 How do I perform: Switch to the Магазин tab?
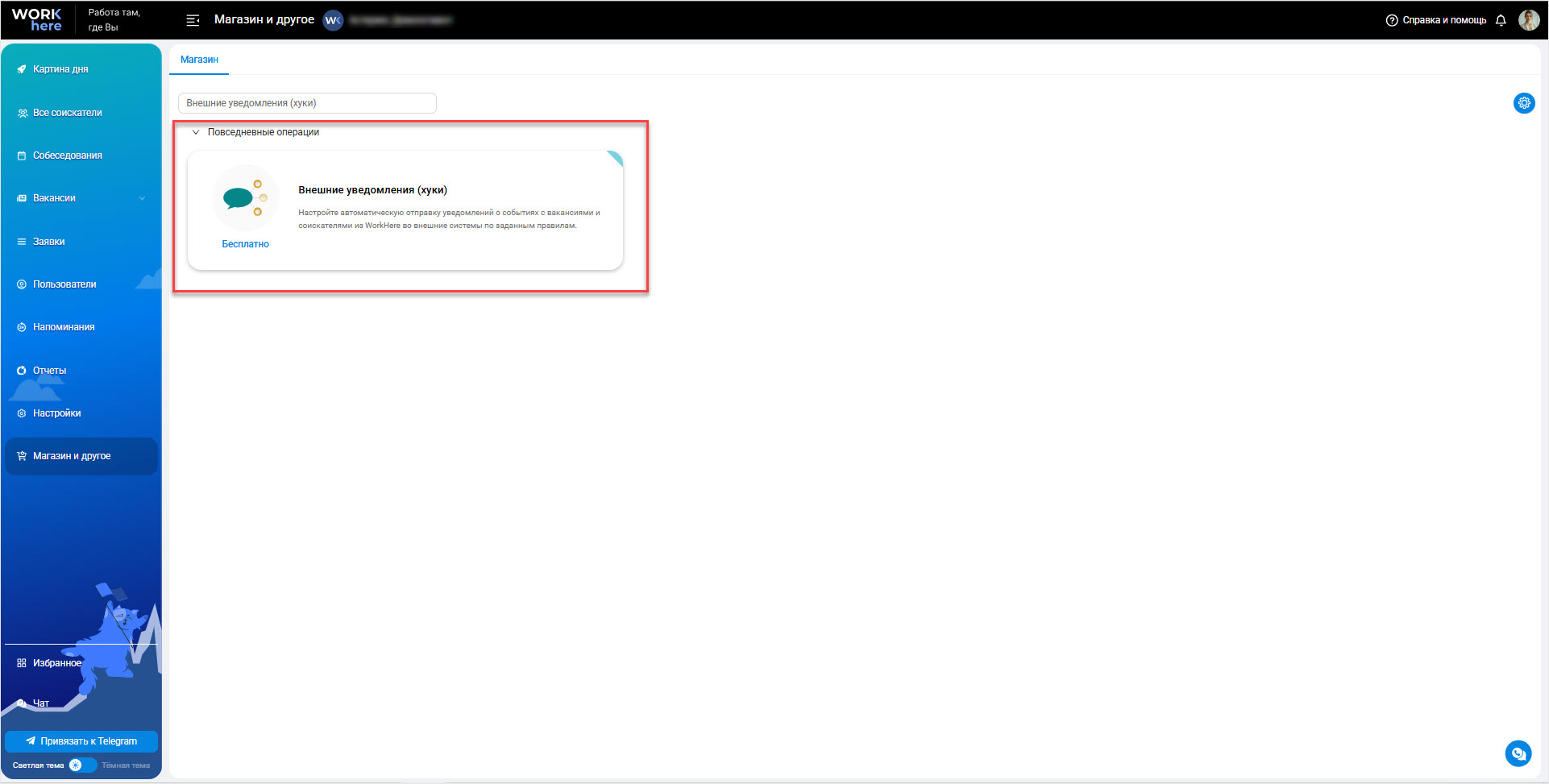[199, 60]
